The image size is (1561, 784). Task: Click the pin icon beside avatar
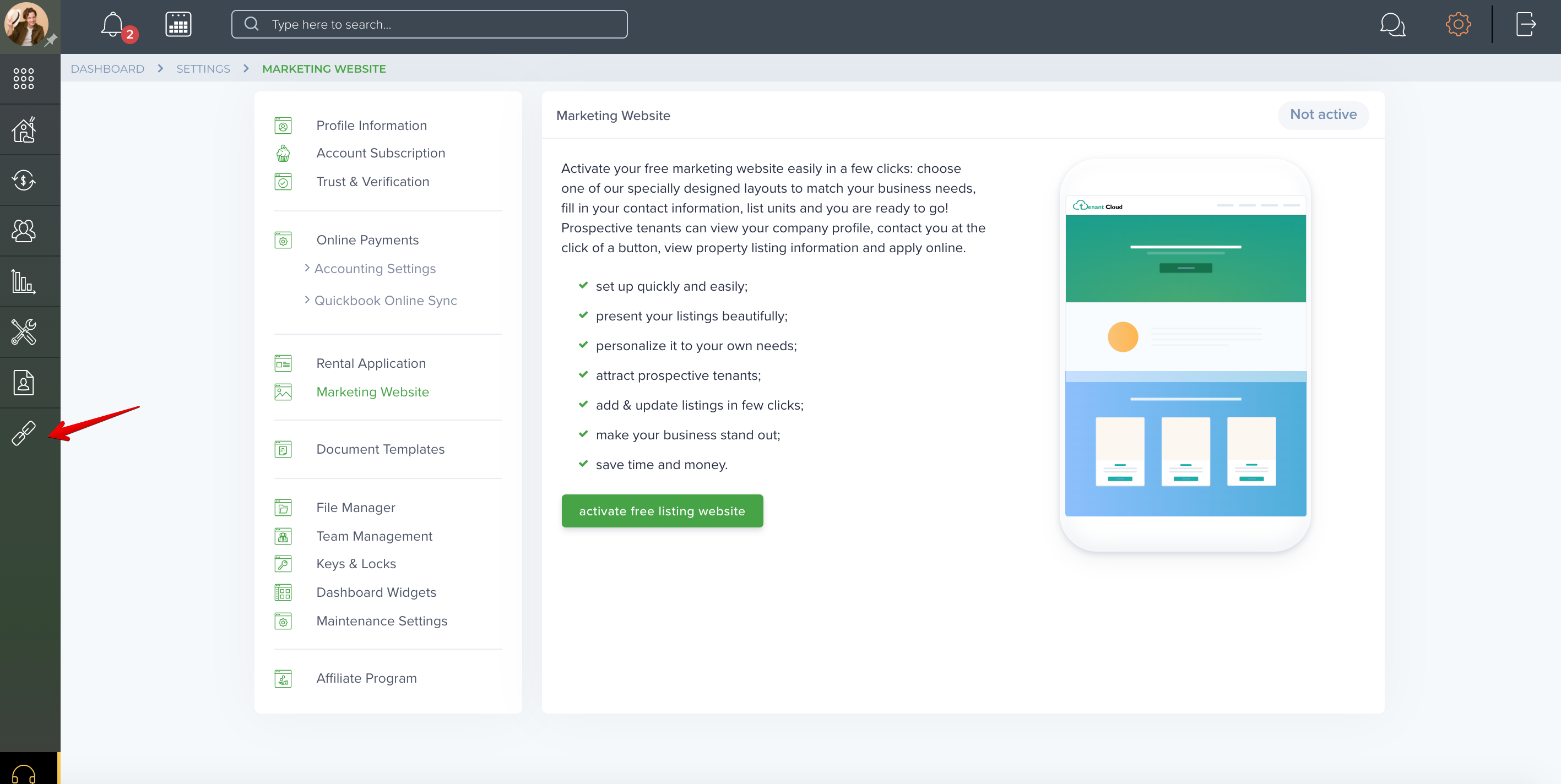coord(51,41)
